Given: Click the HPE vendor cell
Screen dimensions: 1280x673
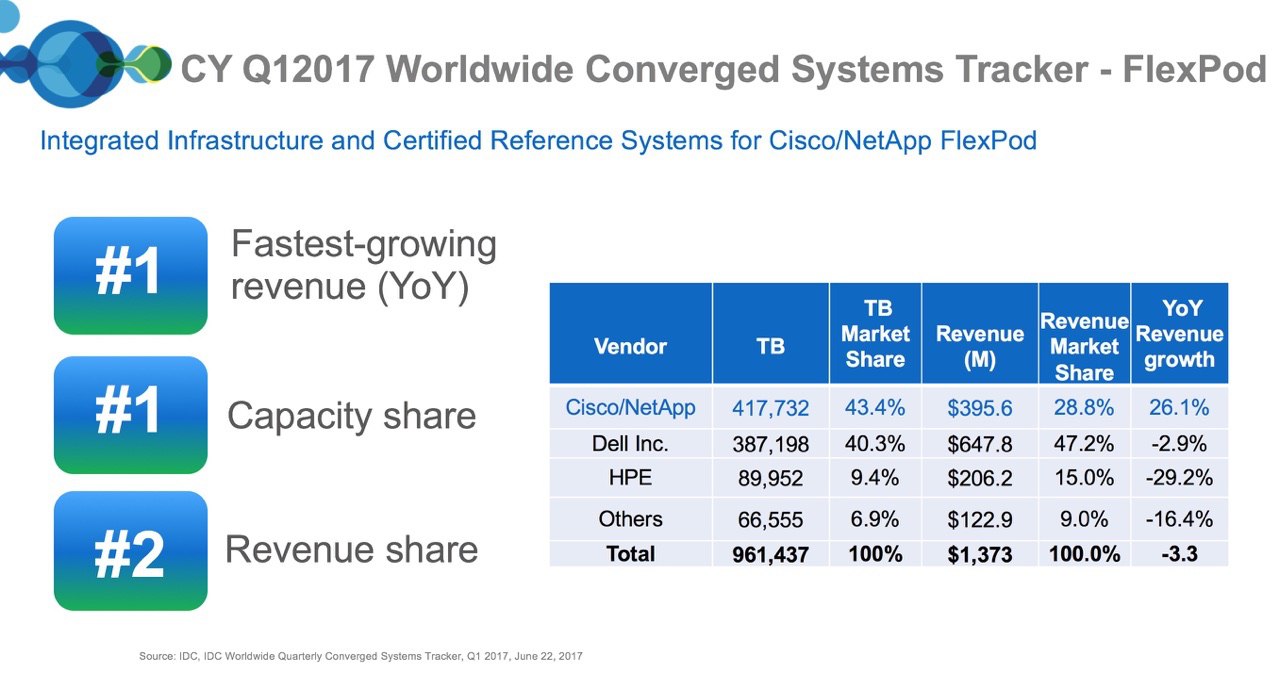Looking at the screenshot, I should point(630,477).
